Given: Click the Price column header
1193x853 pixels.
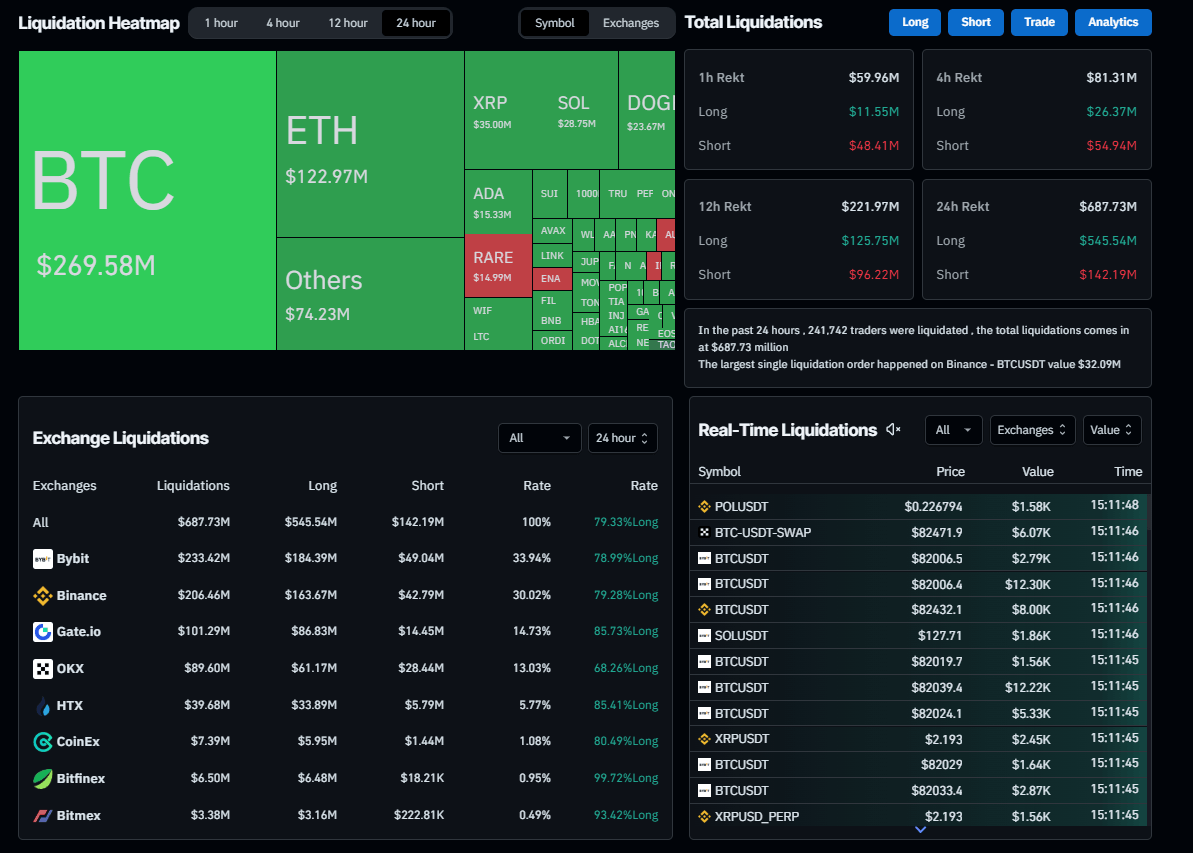Looking at the screenshot, I should (950, 472).
